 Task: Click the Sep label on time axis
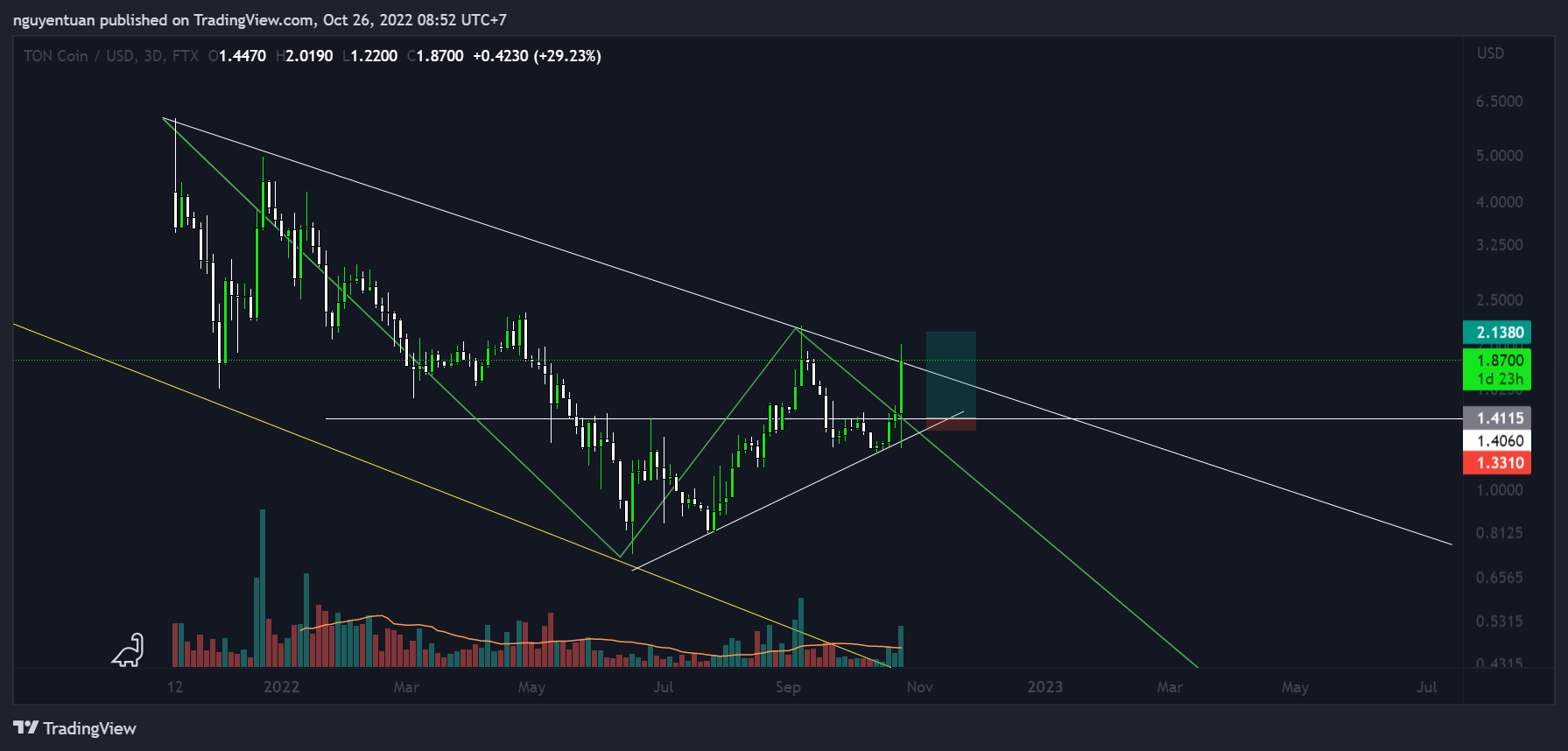pyautogui.click(x=788, y=687)
